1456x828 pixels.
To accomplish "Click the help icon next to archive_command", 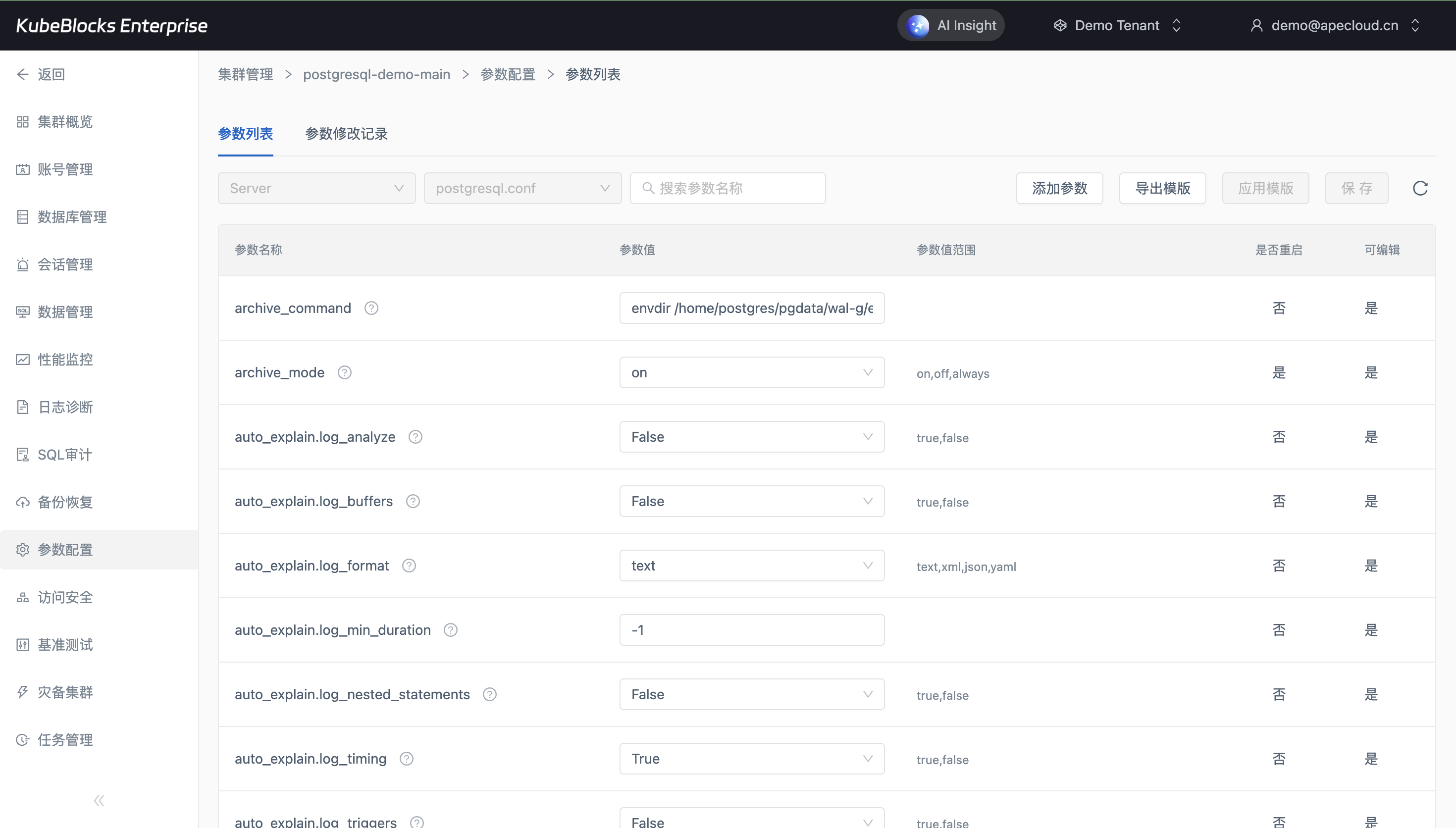I will (x=371, y=308).
